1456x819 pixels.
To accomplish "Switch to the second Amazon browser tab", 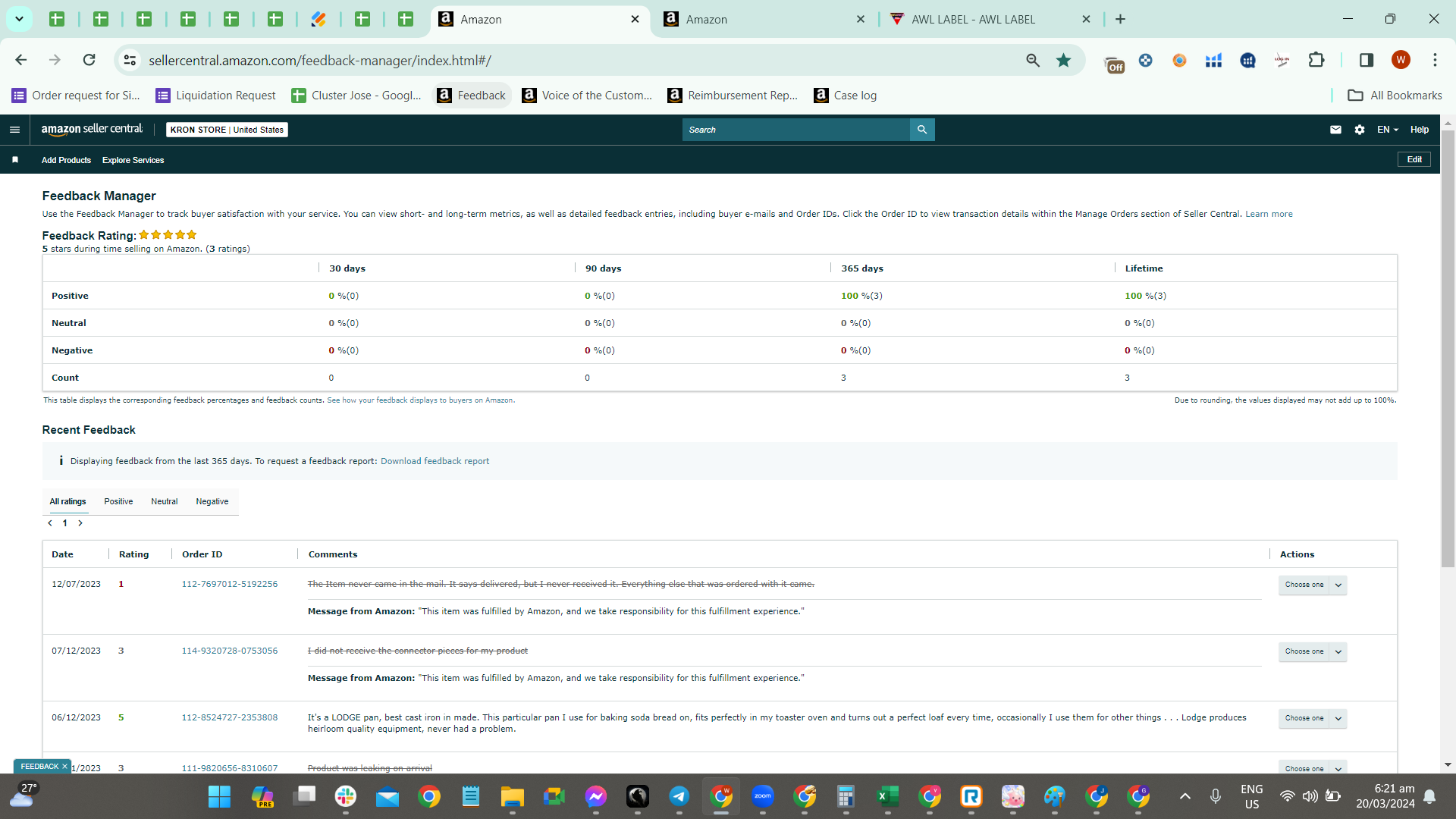I will pyautogui.click(x=764, y=20).
